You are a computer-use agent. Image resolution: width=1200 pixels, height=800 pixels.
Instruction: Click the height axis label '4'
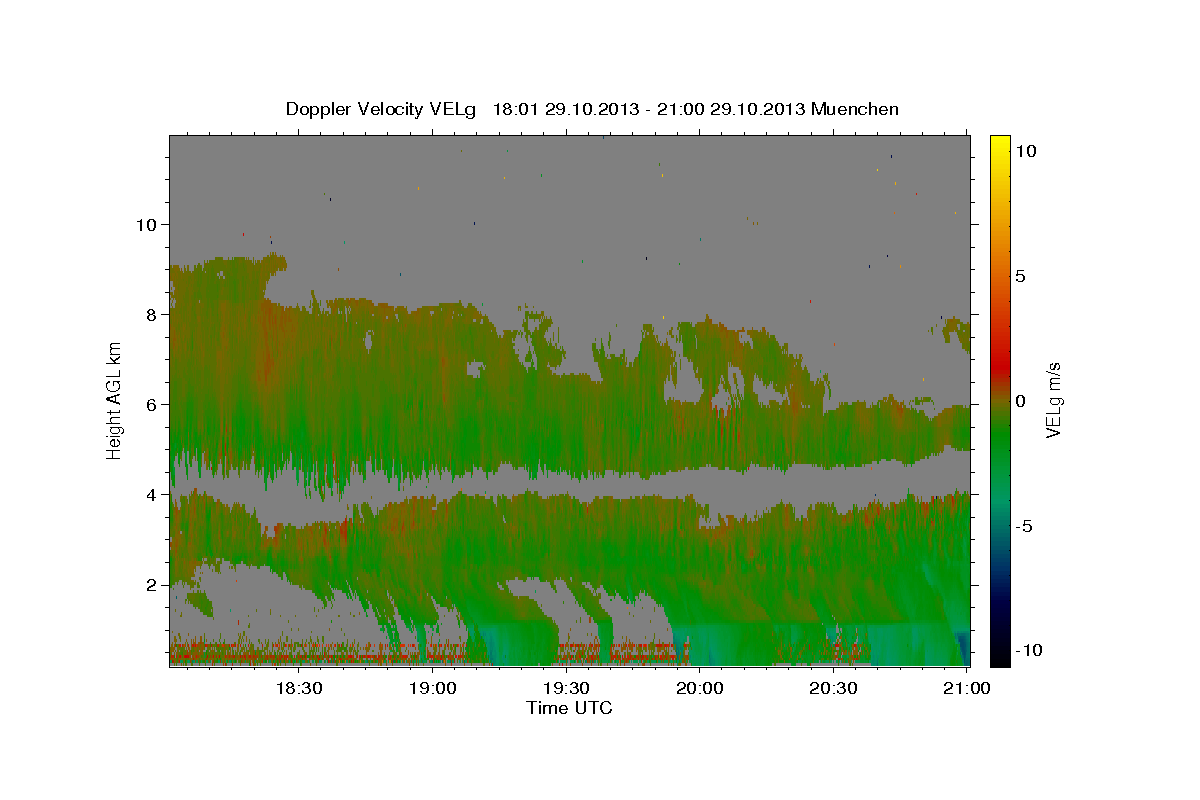click(x=152, y=494)
